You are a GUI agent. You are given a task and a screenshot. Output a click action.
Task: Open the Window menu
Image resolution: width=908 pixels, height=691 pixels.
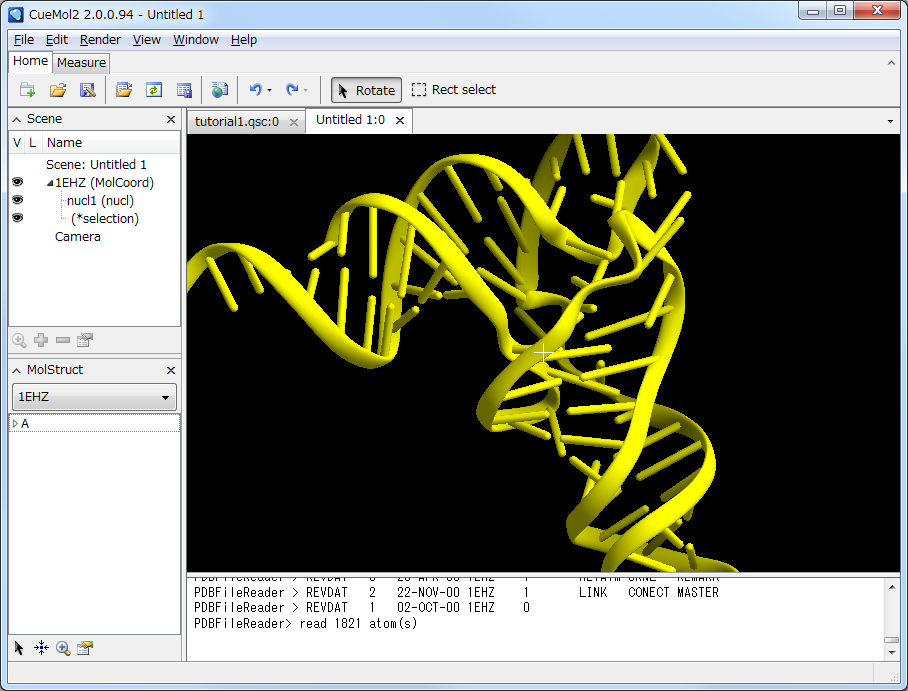(x=196, y=40)
